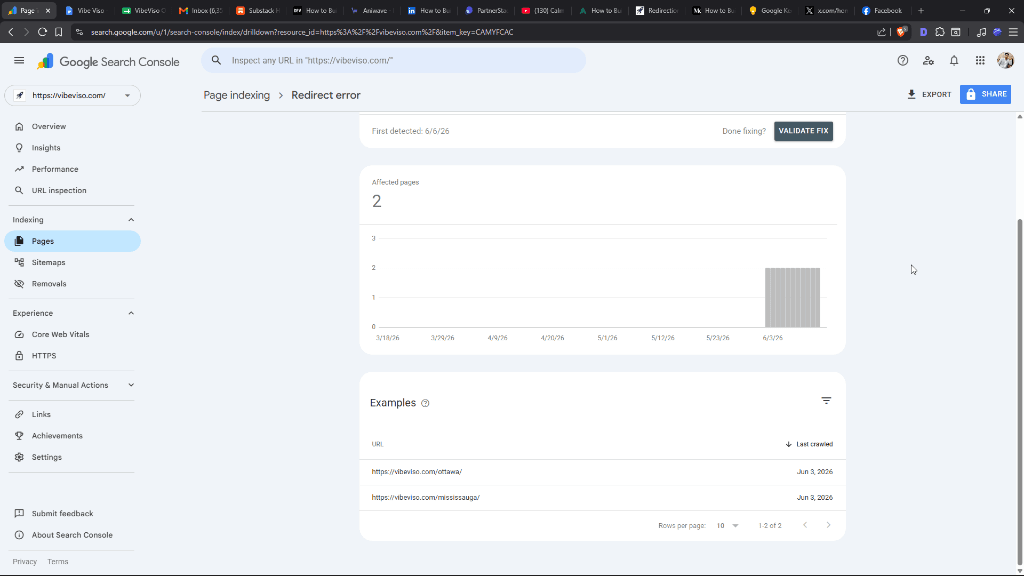
Task: Open the Brave shields icon
Action: [x=902, y=32]
